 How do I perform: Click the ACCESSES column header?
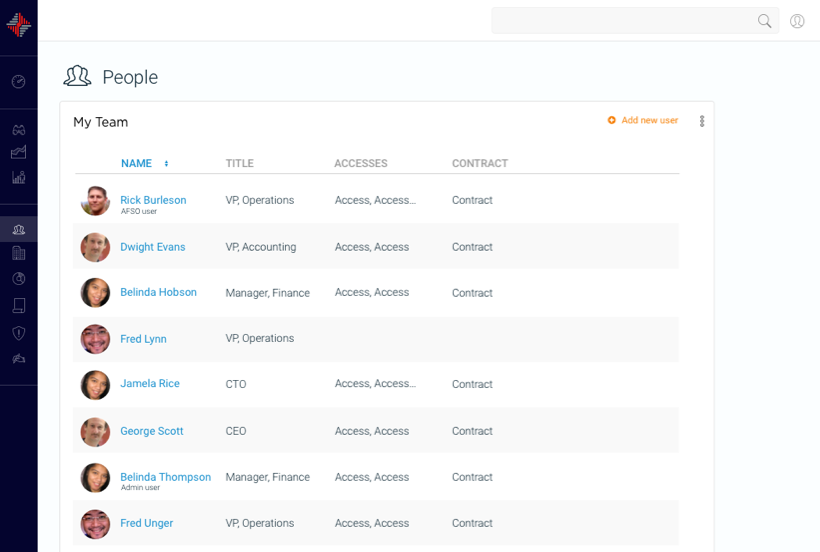pyautogui.click(x=360, y=164)
